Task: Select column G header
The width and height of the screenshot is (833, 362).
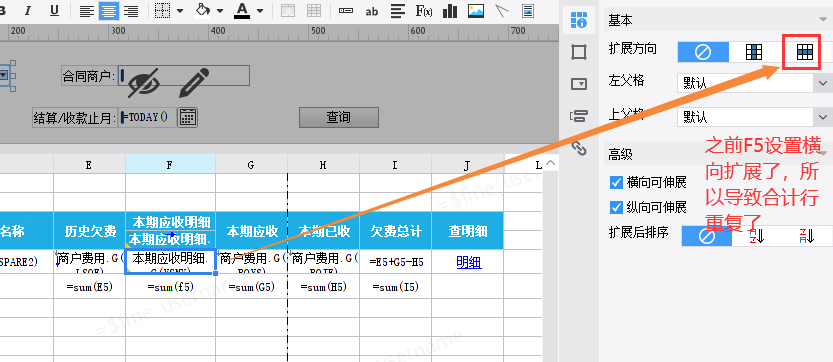Action: 251,164
